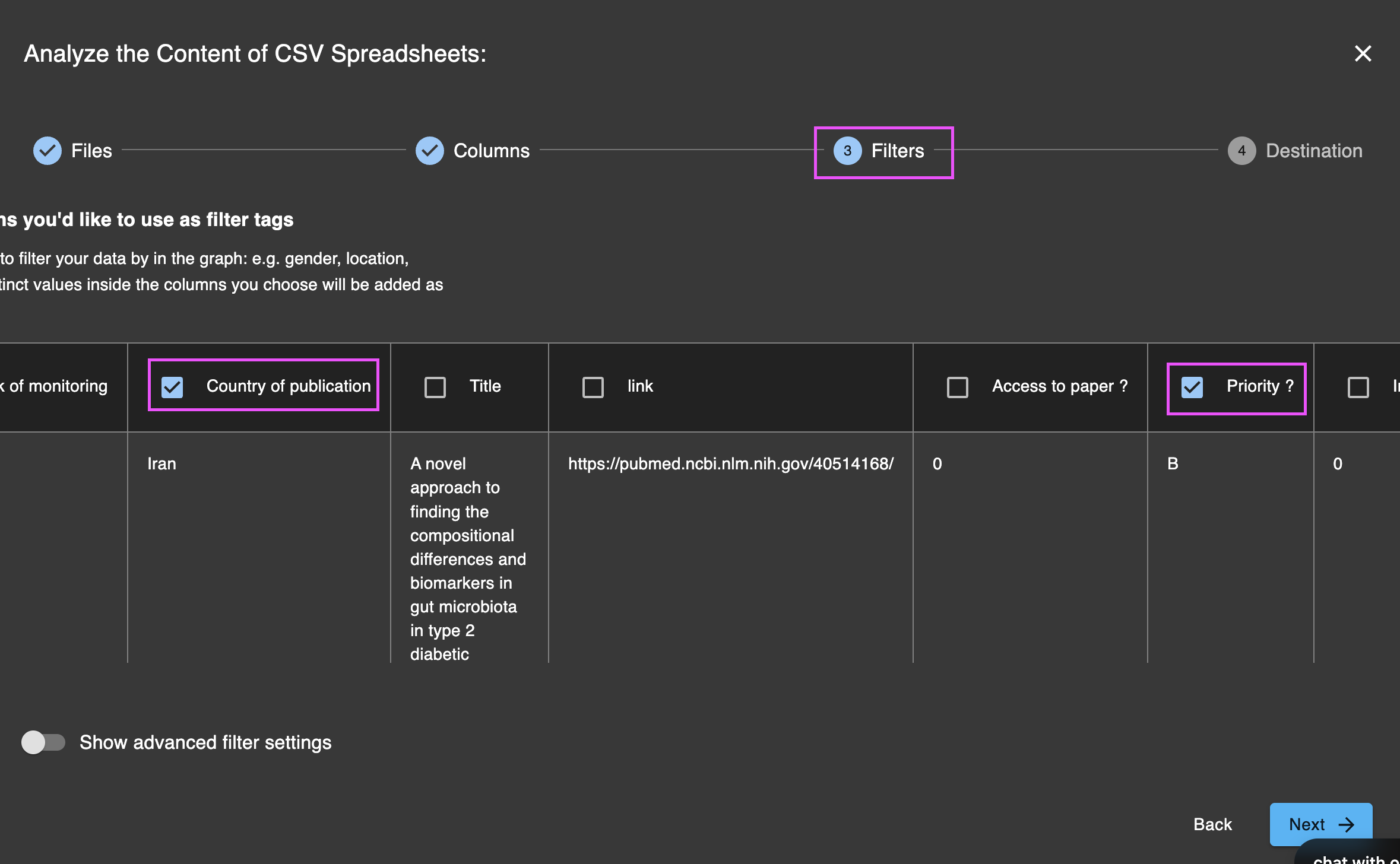Click the Country of publication header label
This screenshot has height=864, width=1400.
point(289,386)
